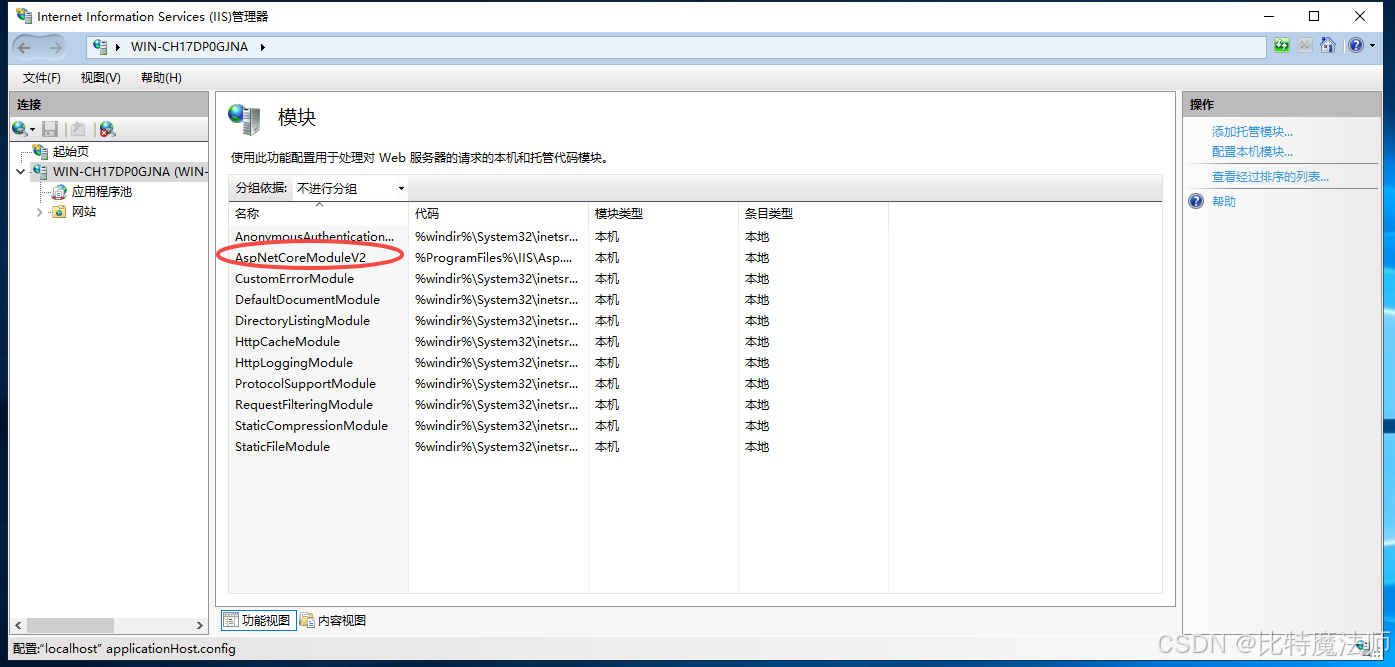Collapse the WIN-CH17DP0GJNA server node

pyautogui.click(x=21, y=171)
